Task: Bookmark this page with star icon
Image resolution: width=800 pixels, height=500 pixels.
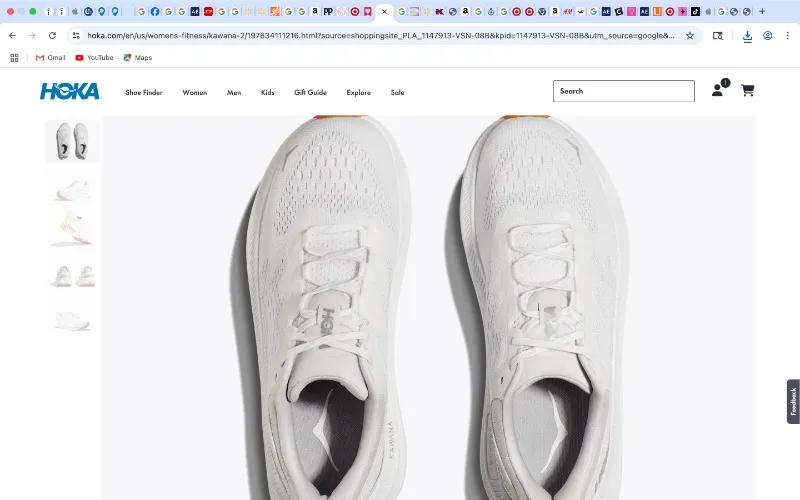Action: point(690,36)
